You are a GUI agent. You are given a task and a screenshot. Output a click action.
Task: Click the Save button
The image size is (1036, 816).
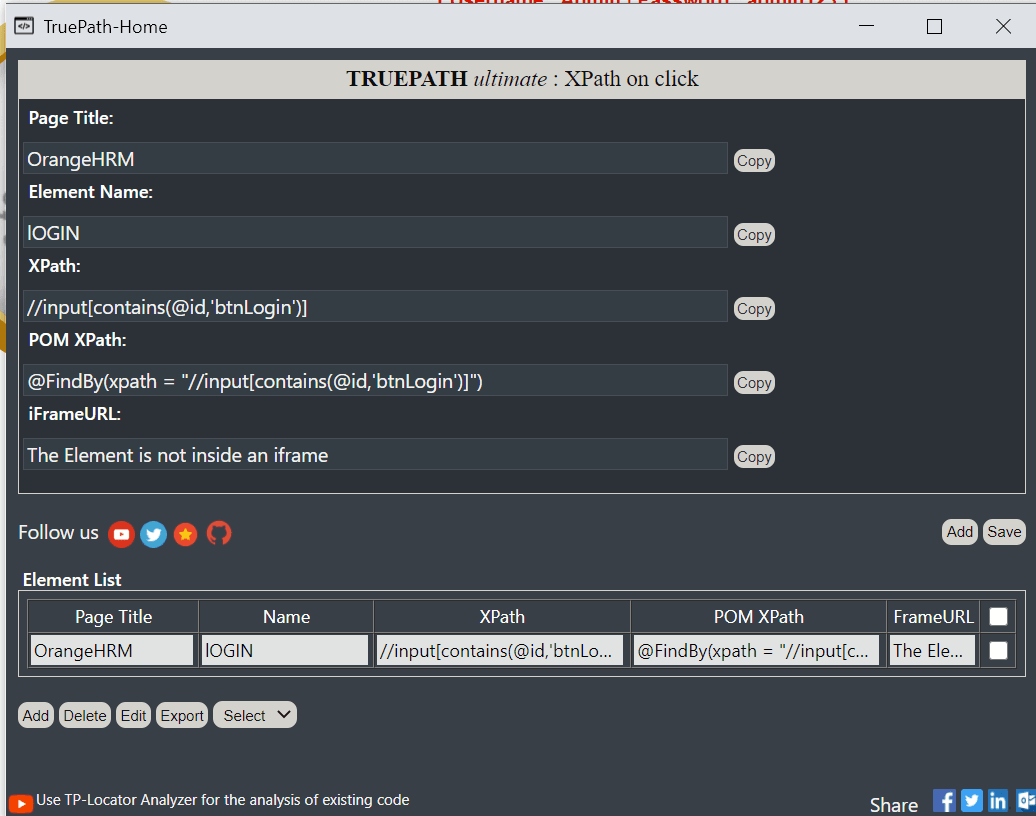[x=1004, y=532]
